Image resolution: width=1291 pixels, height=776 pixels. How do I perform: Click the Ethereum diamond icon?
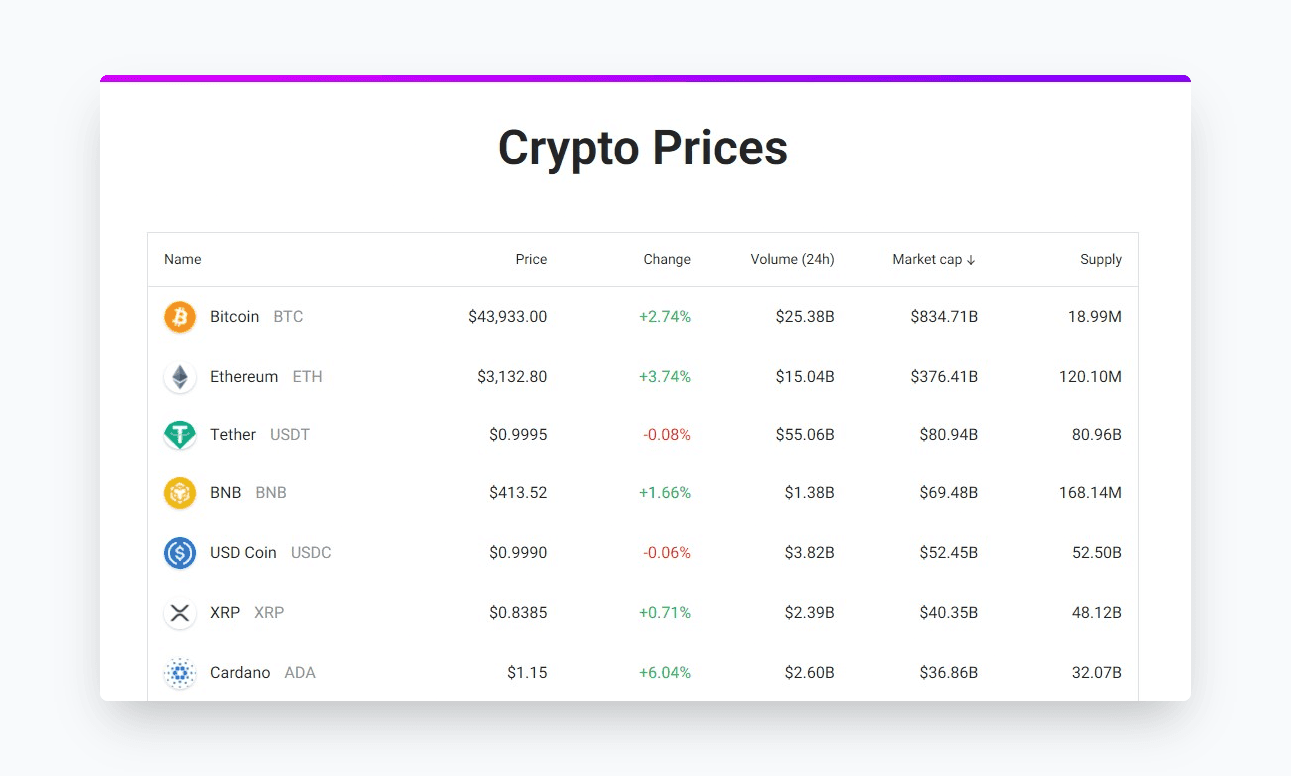(x=180, y=377)
